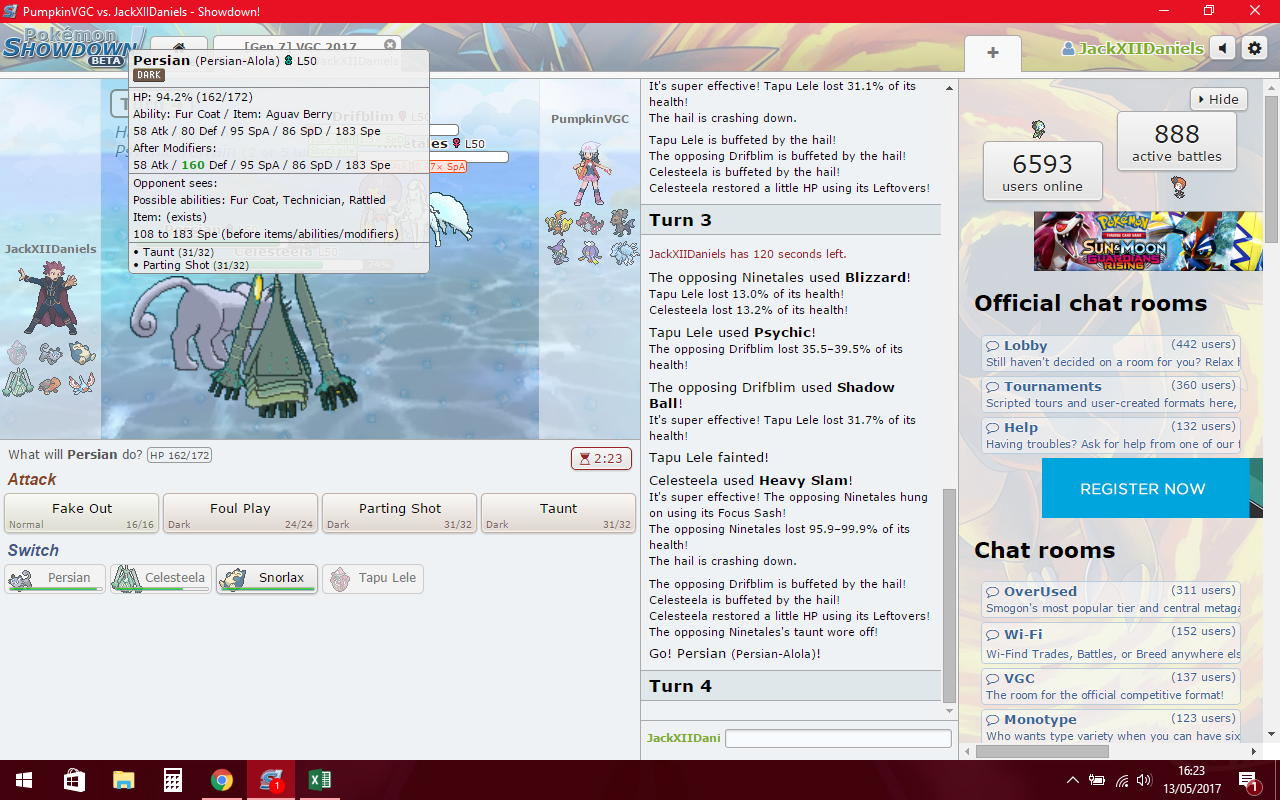Open File Explorer from the taskbar

[x=123, y=780]
